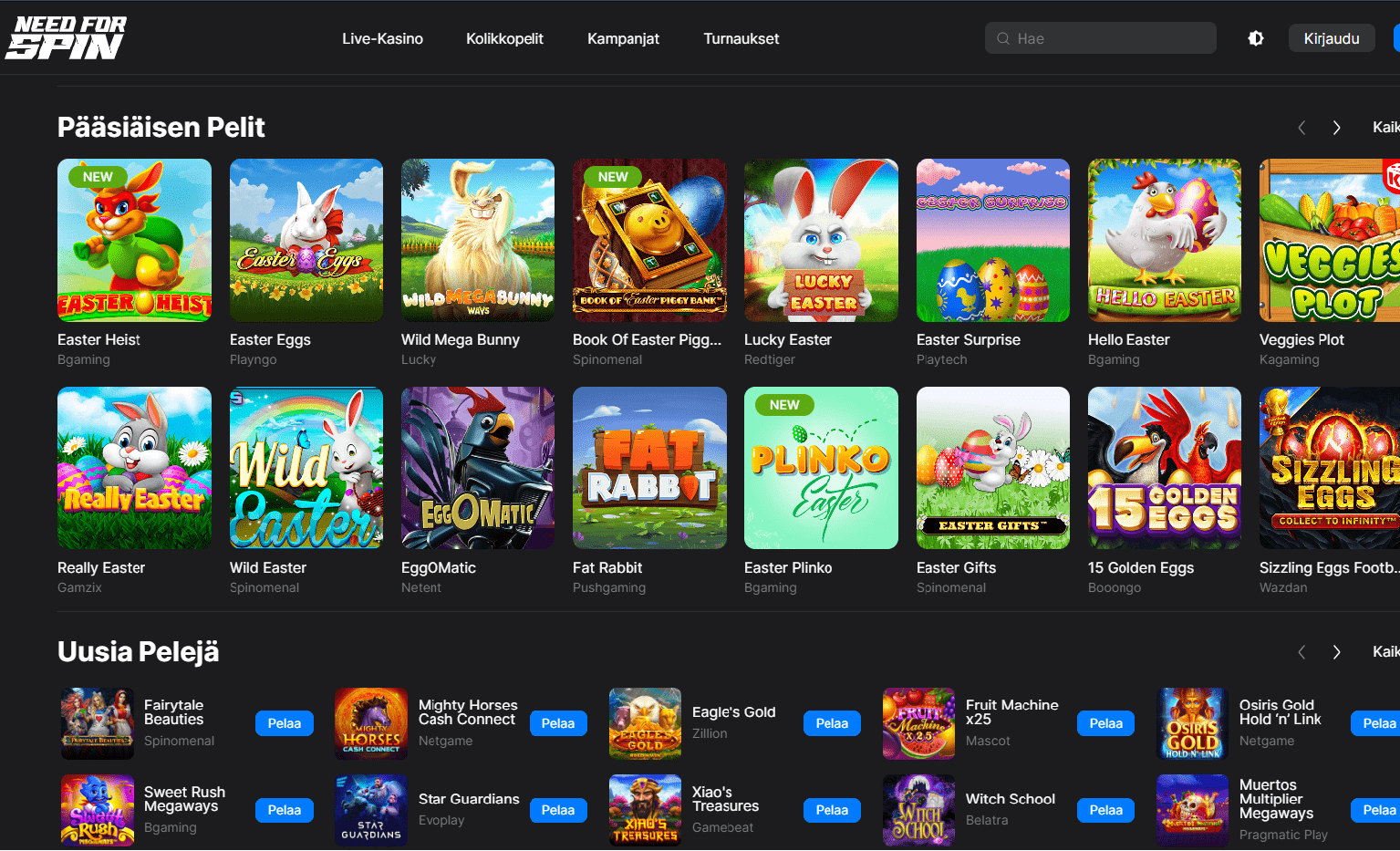Open Mighty Horses Cash Connect icon
1400x851 pixels.
coord(371,723)
